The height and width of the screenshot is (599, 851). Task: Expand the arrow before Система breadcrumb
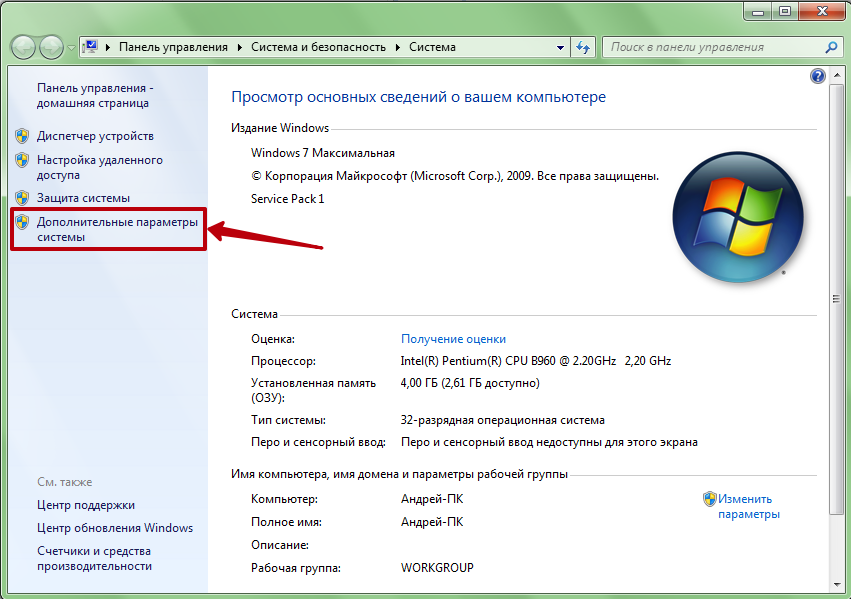coord(398,47)
